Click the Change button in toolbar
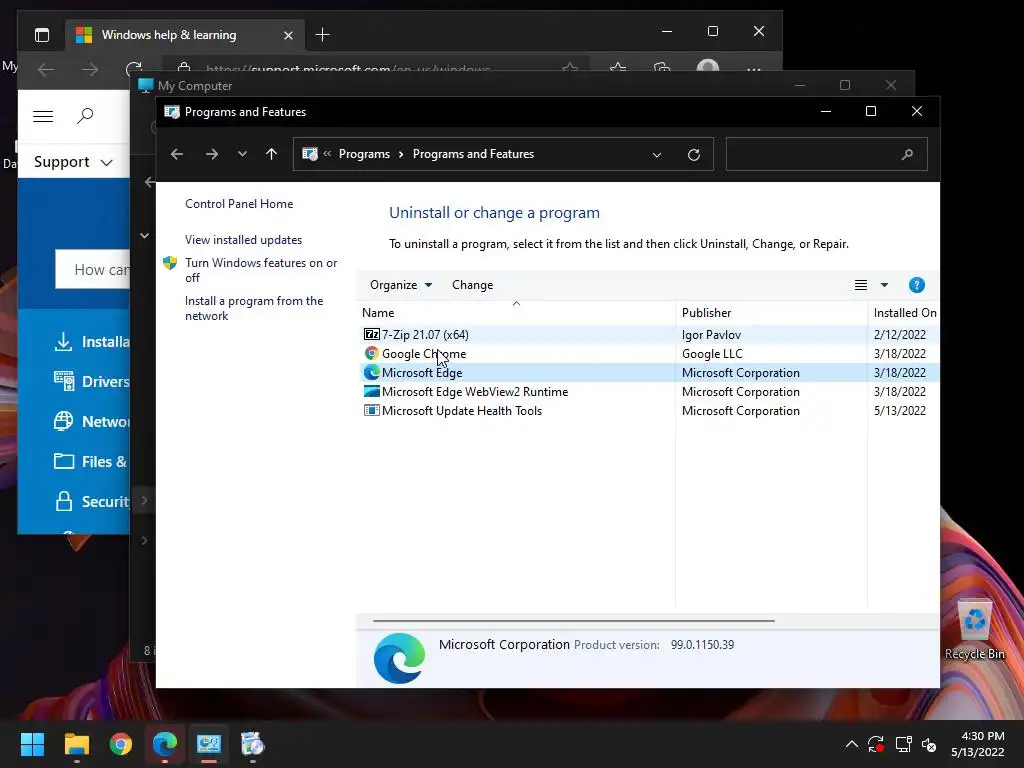 [472, 285]
